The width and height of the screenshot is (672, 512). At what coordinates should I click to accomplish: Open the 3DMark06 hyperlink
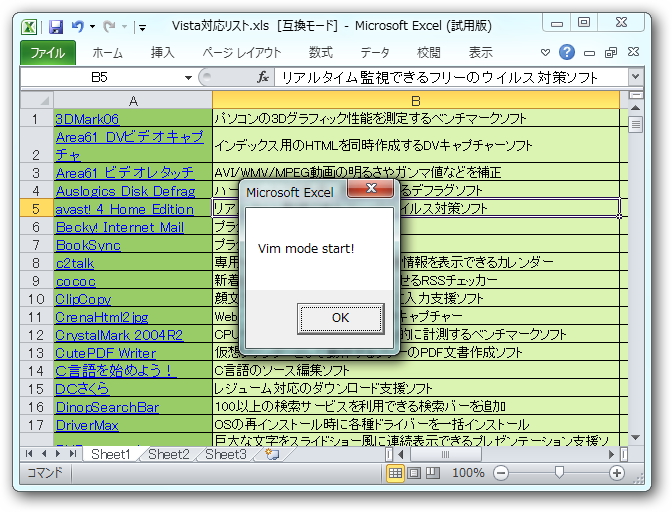click(x=87, y=119)
